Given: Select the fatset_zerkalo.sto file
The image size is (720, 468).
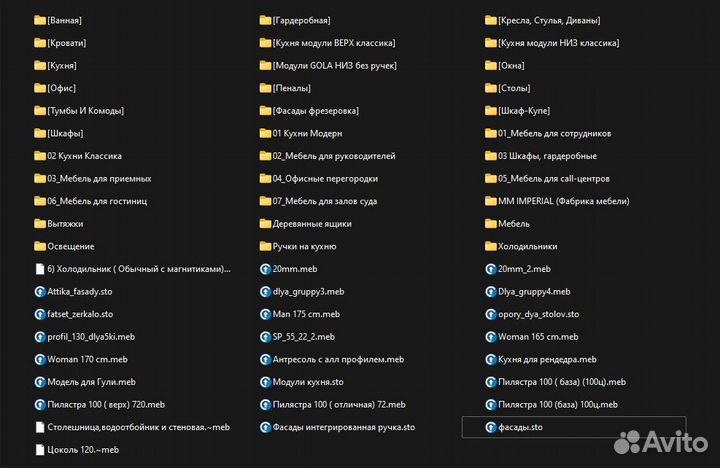Looking at the screenshot, I should click(x=80, y=314).
